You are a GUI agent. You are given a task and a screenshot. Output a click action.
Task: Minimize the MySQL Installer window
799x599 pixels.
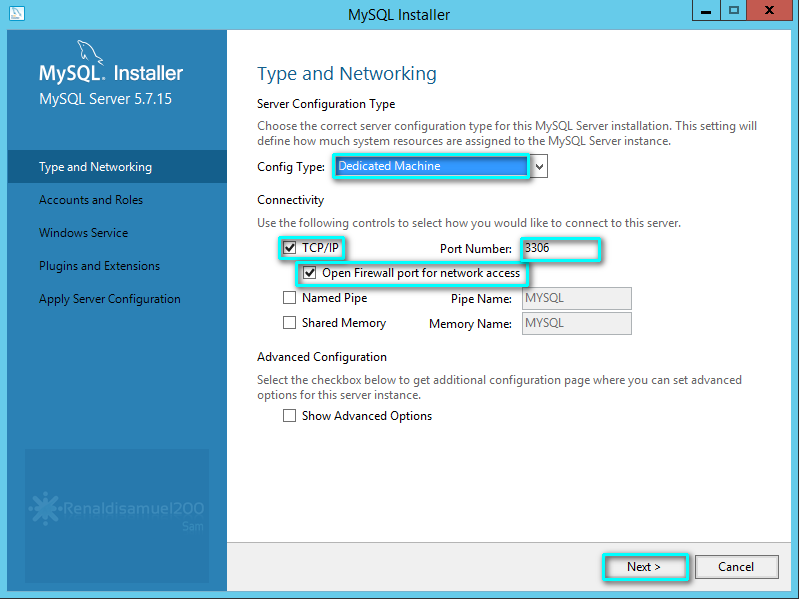[706, 11]
